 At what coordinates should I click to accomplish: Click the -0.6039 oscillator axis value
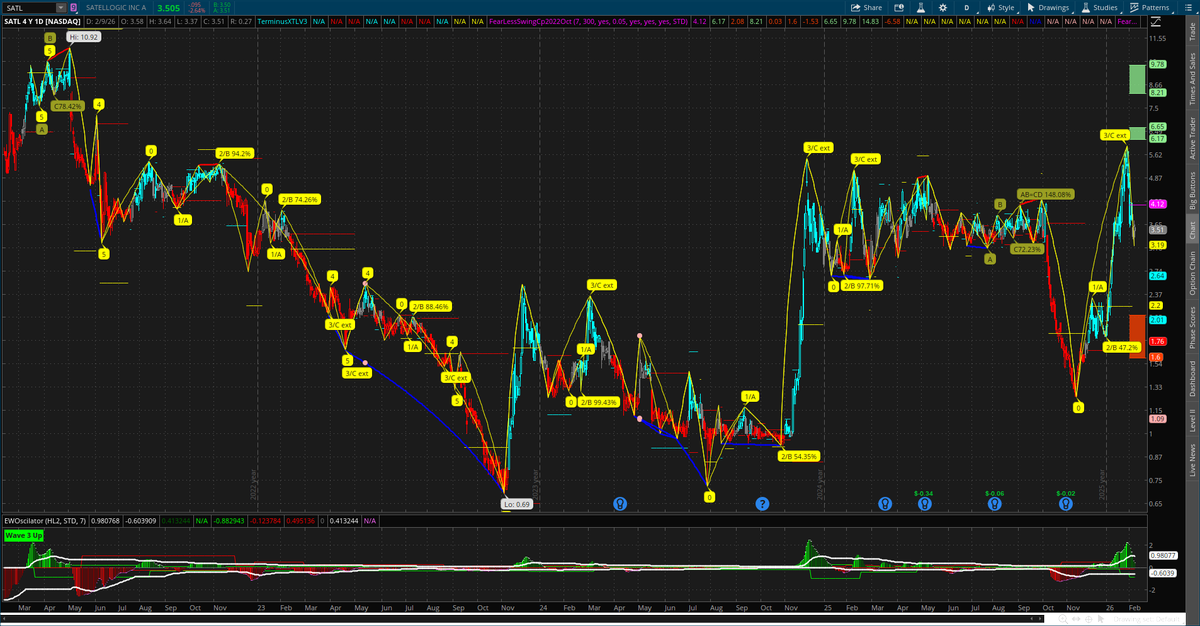pyautogui.click(x=1163, y=573)
